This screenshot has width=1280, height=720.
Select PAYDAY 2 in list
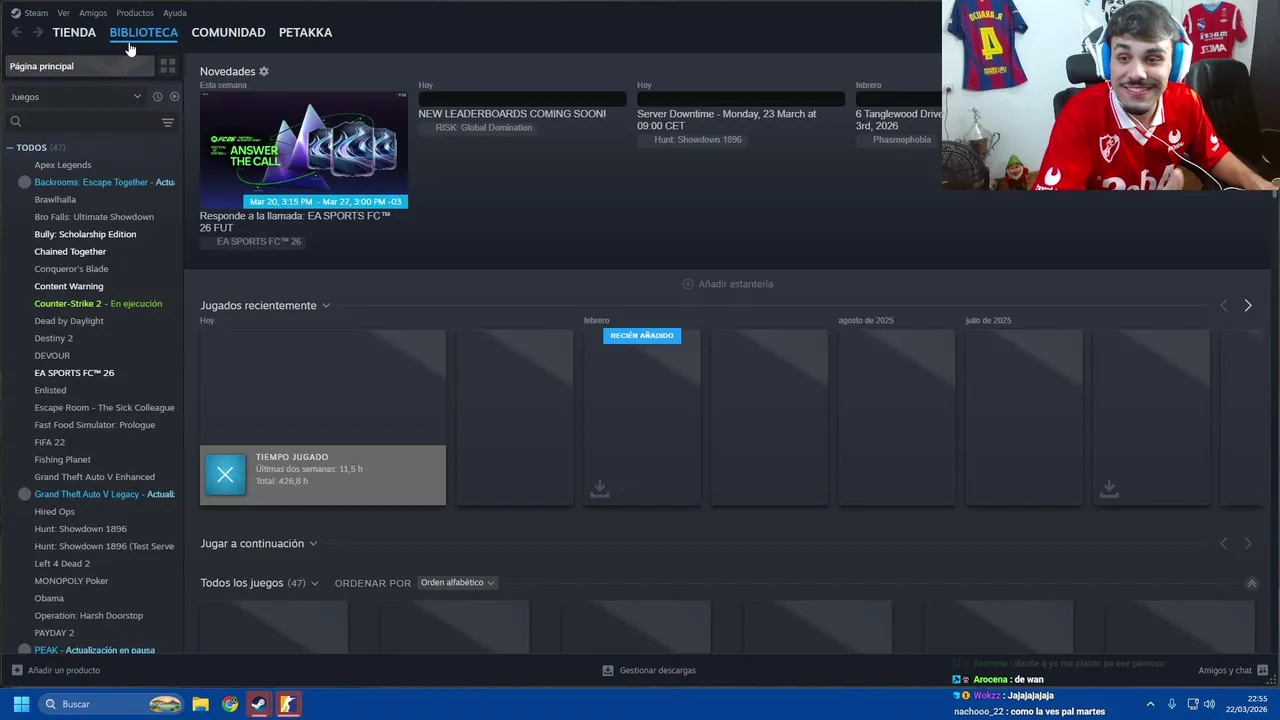[x=54, y=633]
